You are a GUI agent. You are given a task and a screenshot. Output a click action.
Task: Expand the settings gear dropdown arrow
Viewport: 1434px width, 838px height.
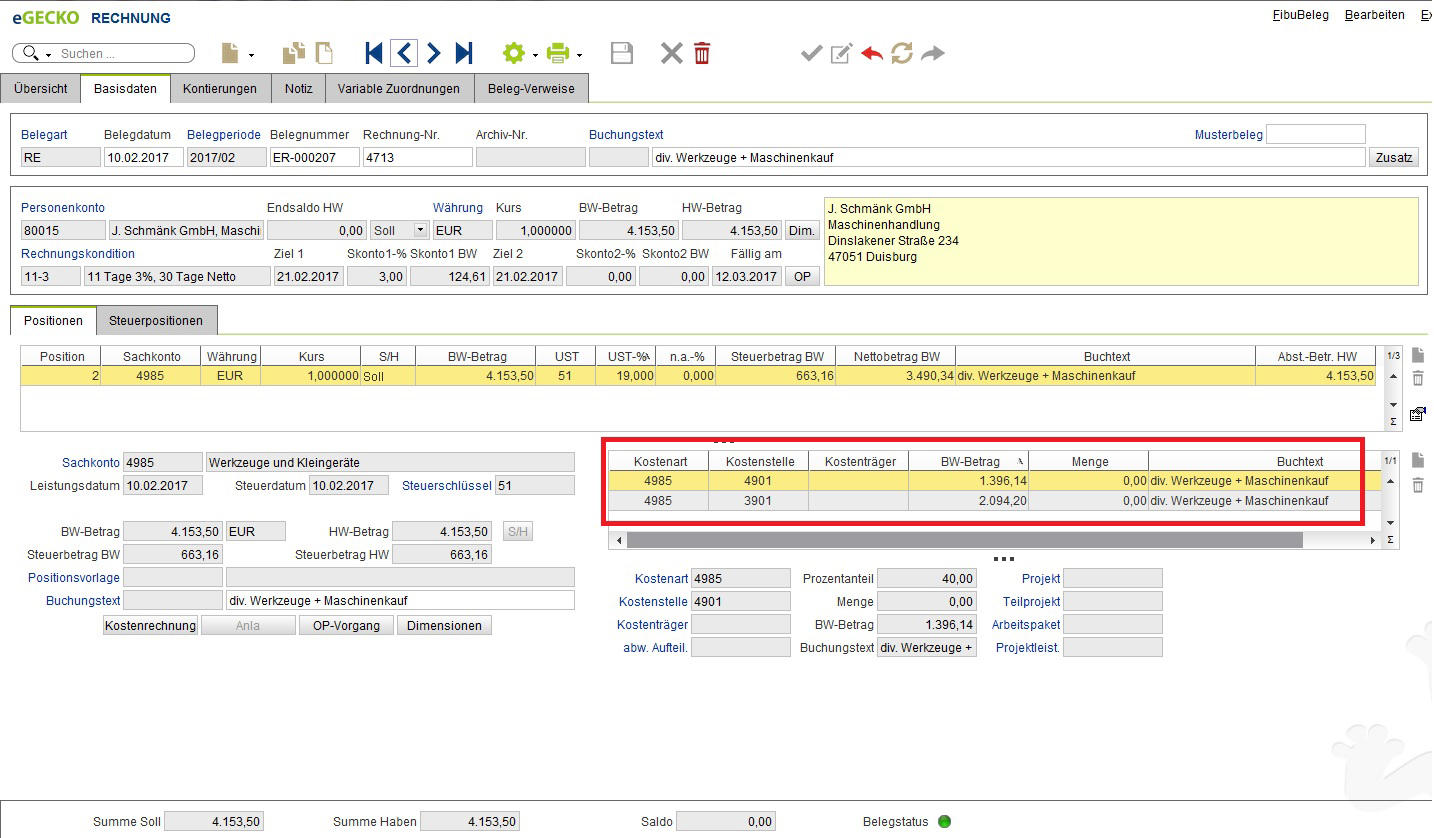point(535,55)
